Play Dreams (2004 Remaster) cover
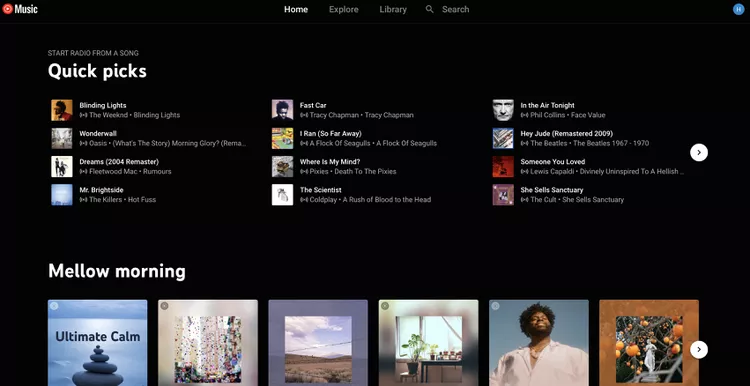 (x=62, y=166)
